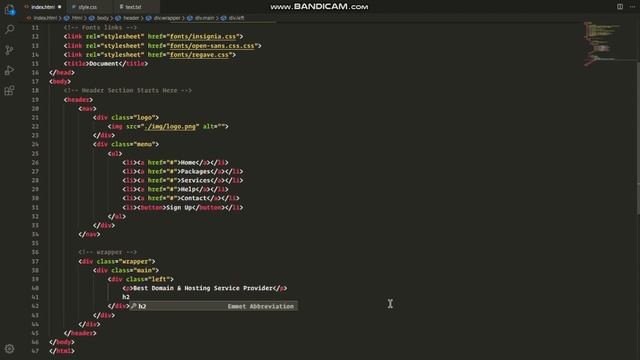
Task: Accept the h2 Emmet Abbreviation suggestion
Action: pyautogui.click(x=214, y=306)
